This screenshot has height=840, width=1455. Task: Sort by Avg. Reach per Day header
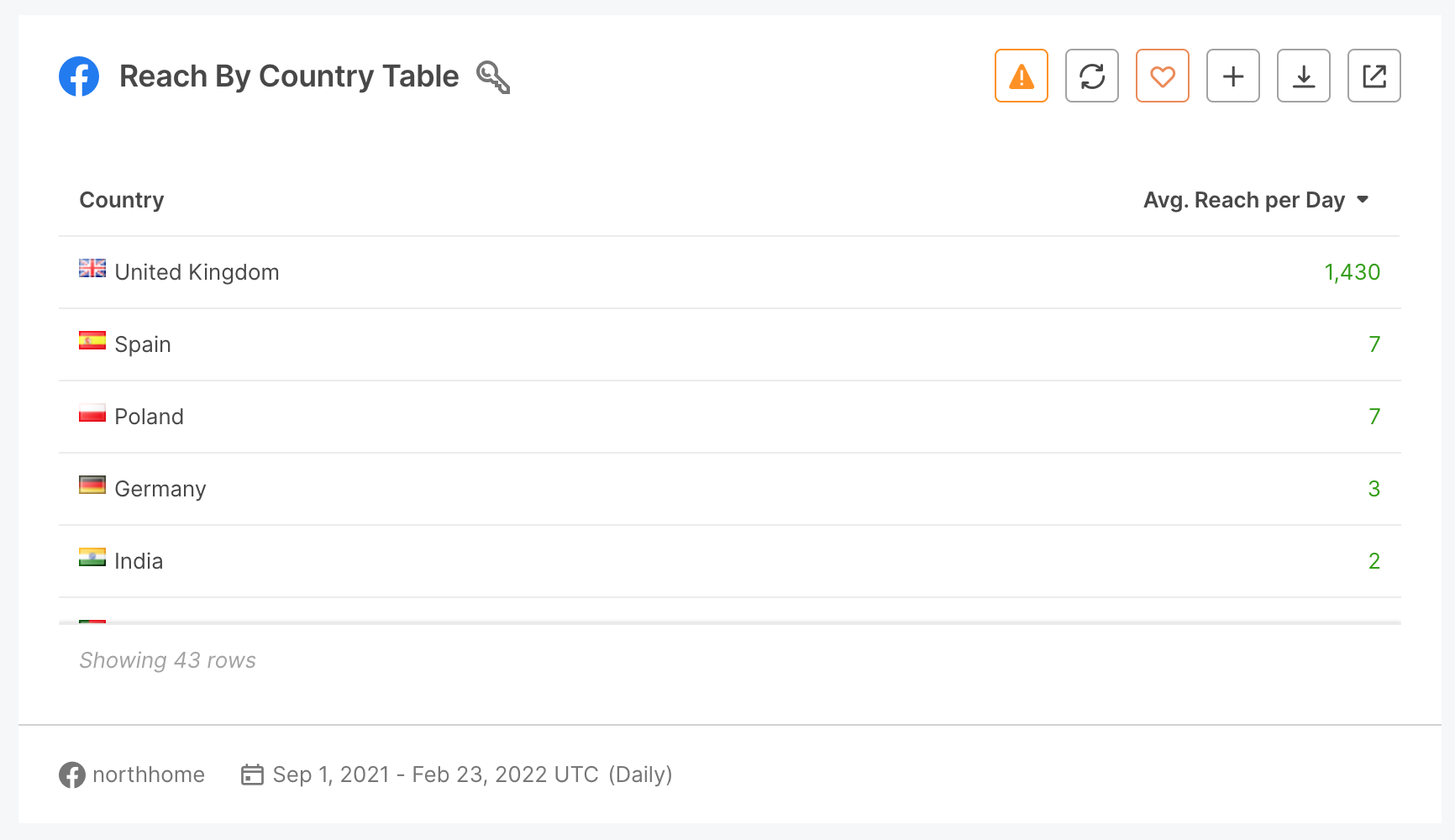[x=1243, y=200]
